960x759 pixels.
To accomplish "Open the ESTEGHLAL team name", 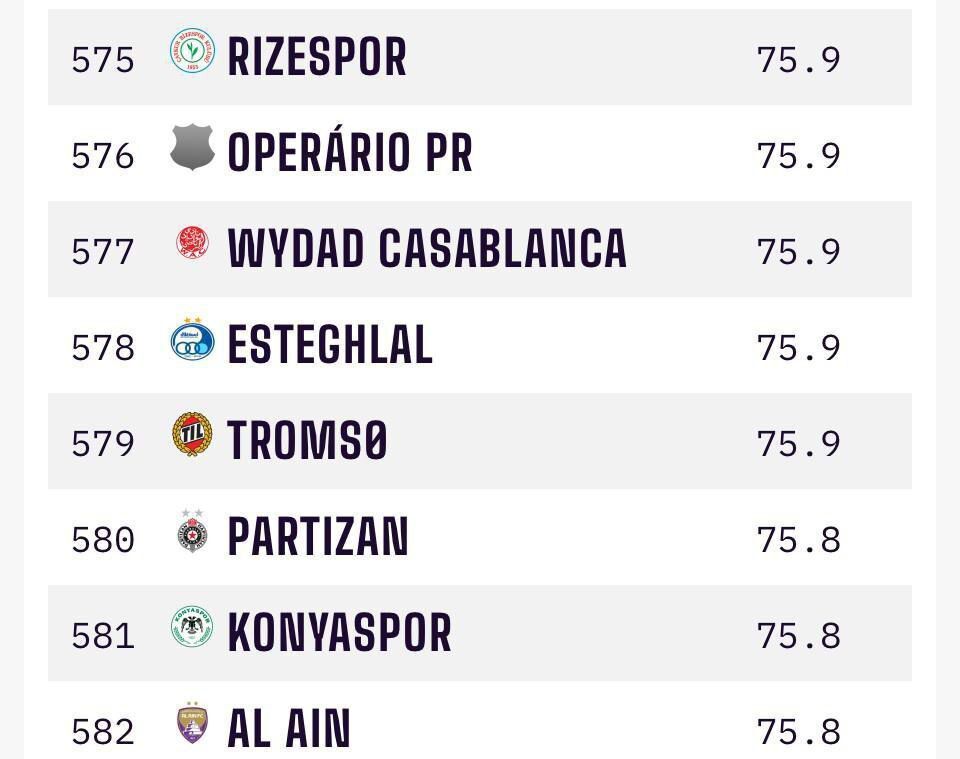I will click(x=330, y=345).
